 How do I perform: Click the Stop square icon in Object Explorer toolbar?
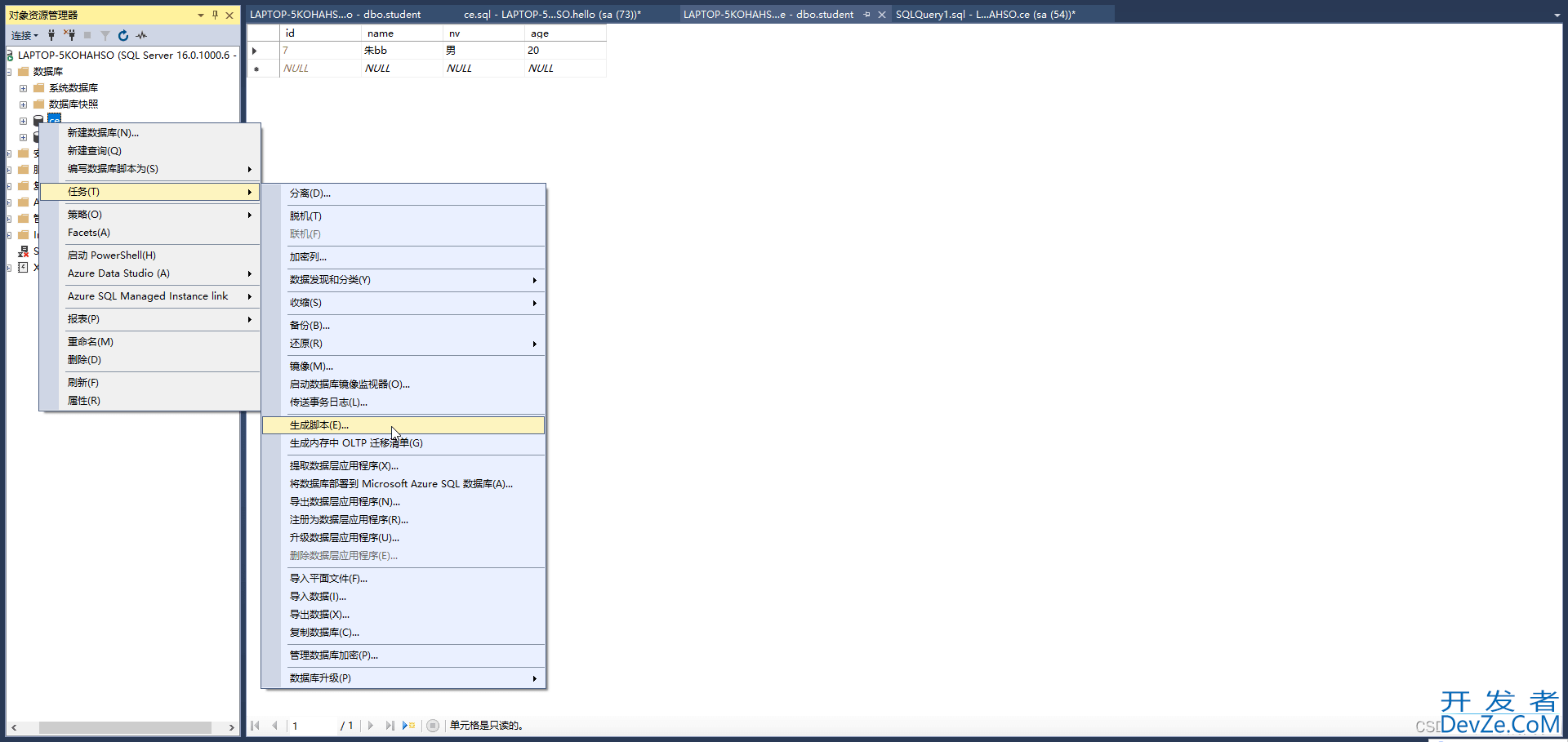pos(87,35)
